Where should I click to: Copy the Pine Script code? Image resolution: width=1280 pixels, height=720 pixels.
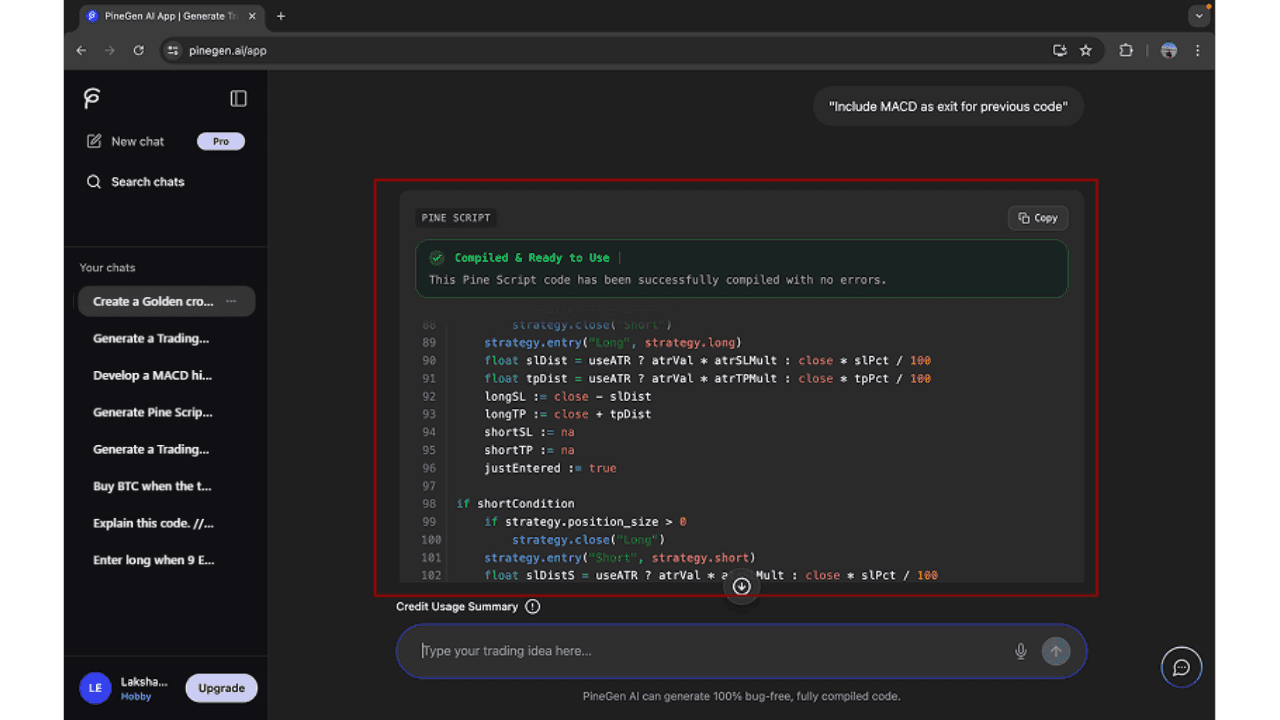coord(1038,218)
